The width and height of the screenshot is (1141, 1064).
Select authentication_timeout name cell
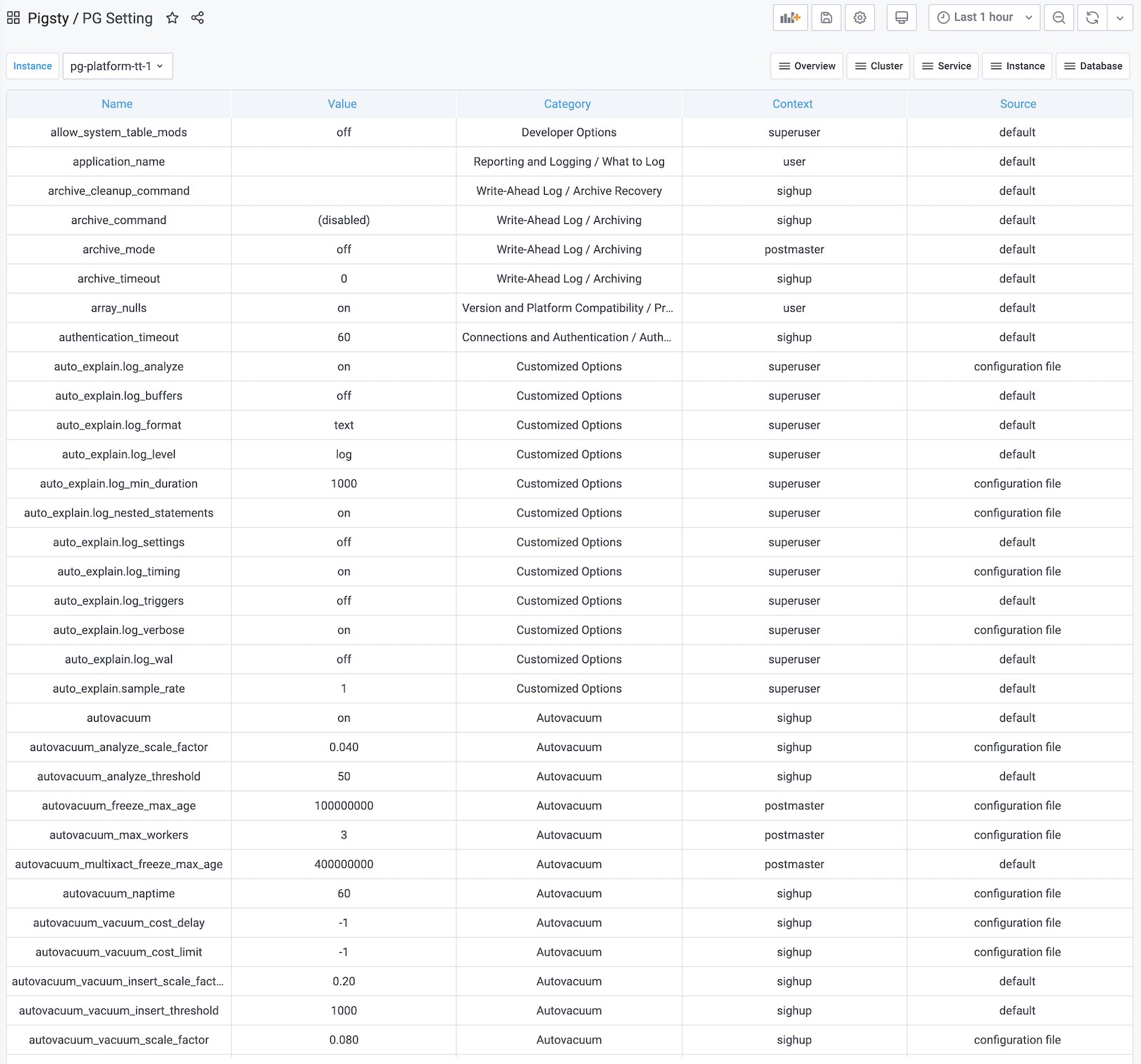(x=118, y=337)
